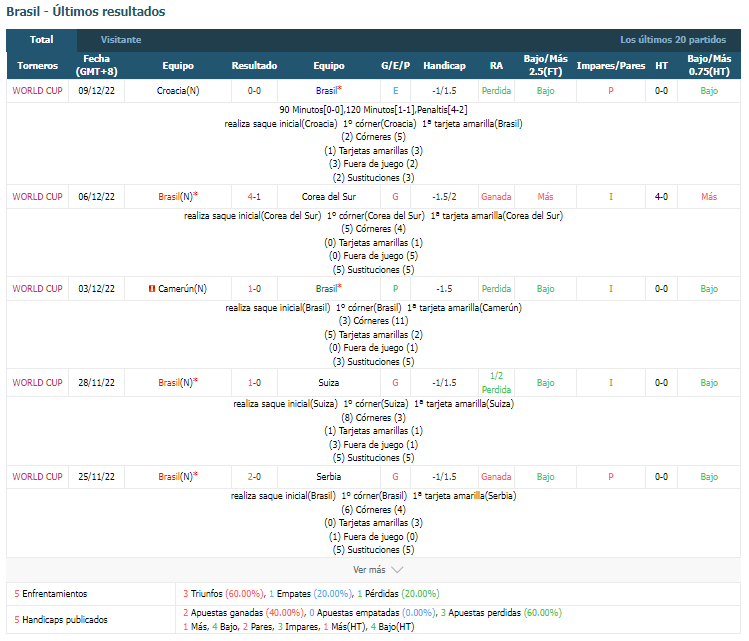Click 'Penaltis[4-2]' extra time text

(x=442, y=110)
